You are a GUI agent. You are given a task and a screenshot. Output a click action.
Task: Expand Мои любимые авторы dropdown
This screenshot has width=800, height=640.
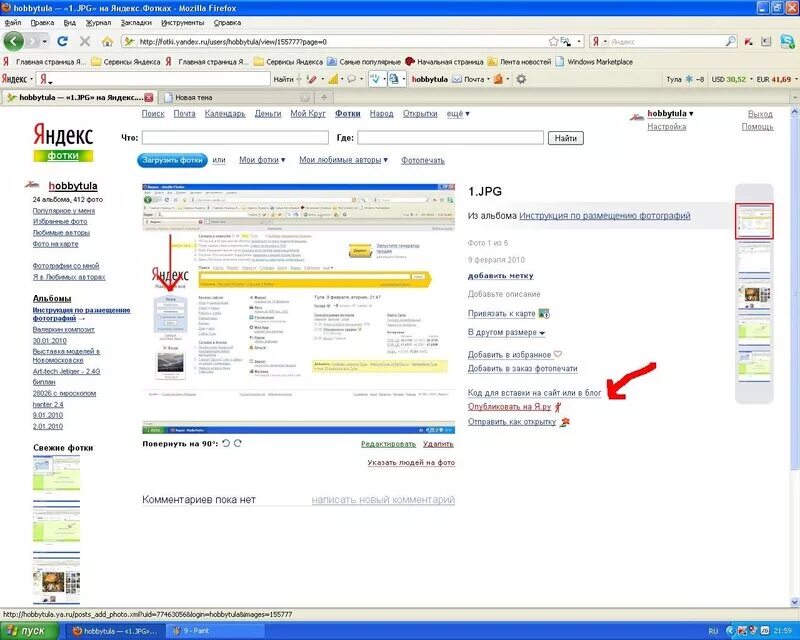tap(343, 160)
